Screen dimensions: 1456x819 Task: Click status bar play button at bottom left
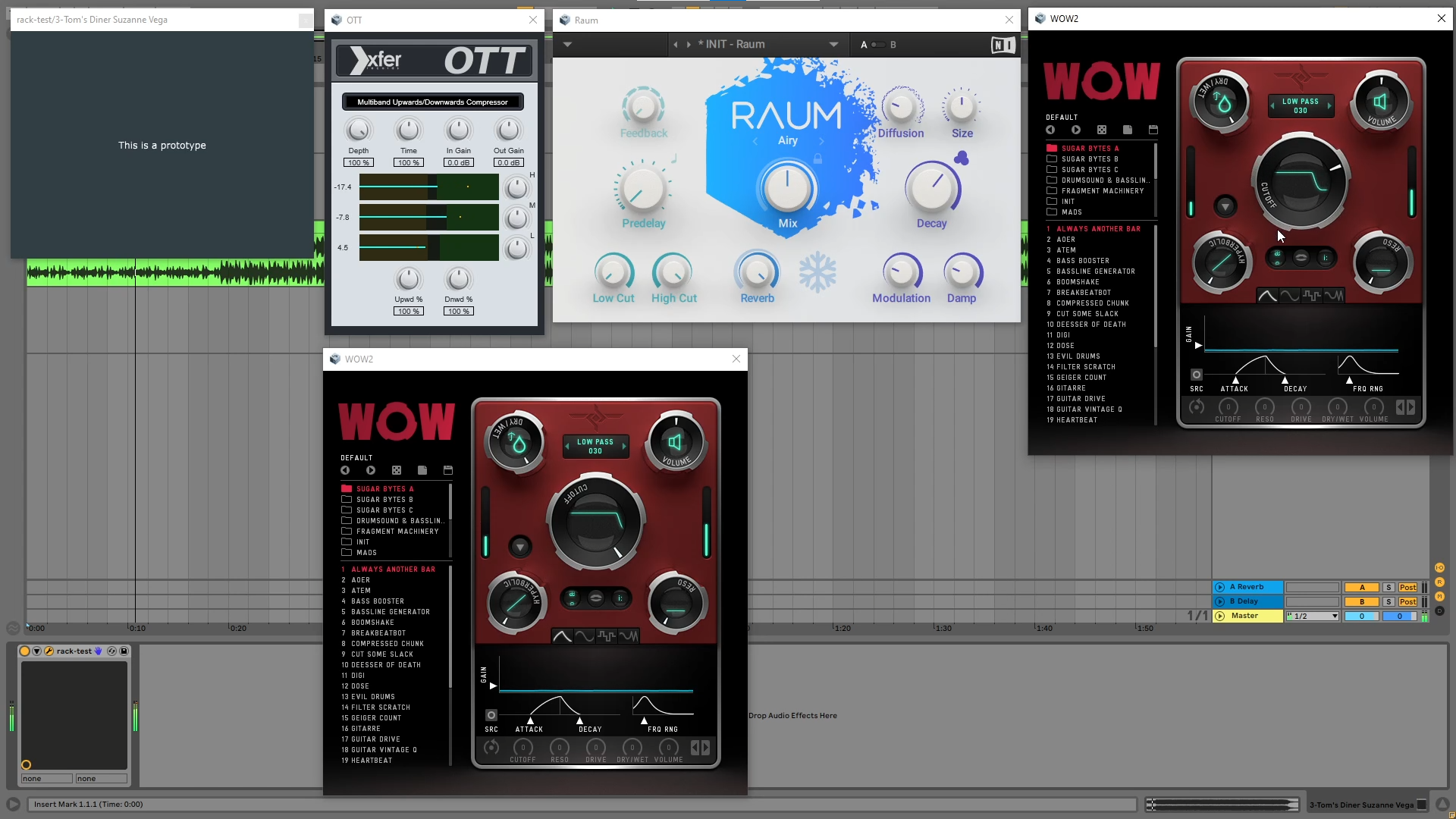coord(13,805)
